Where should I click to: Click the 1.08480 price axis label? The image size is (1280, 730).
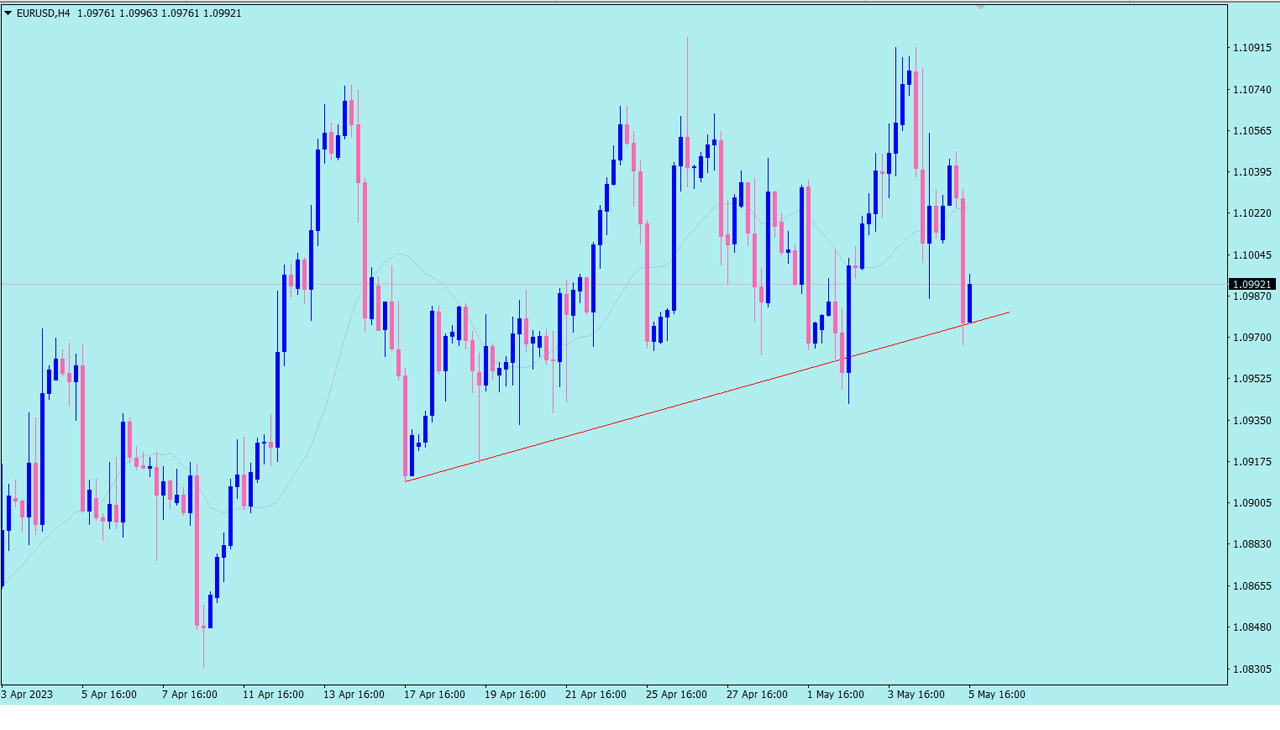(x=1252, y=627)
